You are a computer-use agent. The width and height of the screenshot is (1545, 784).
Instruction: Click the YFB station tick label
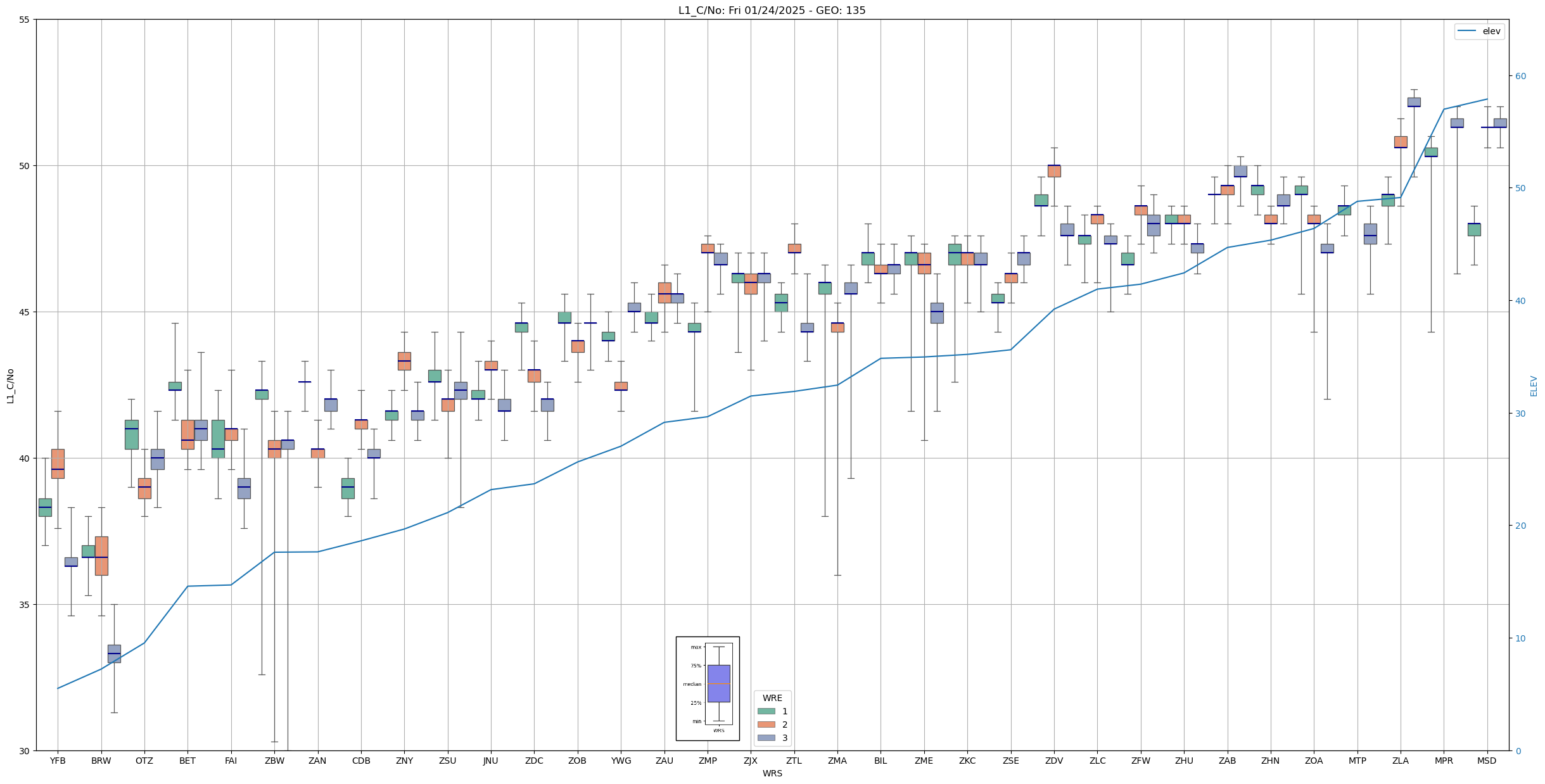pos(58,761)
